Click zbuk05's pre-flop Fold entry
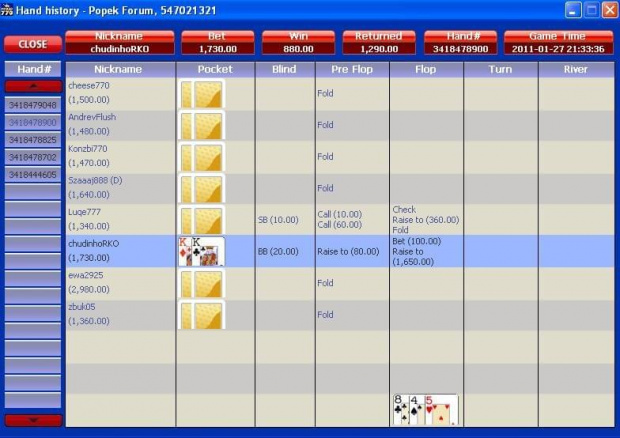The image size is (620, 438). [325, 315]
